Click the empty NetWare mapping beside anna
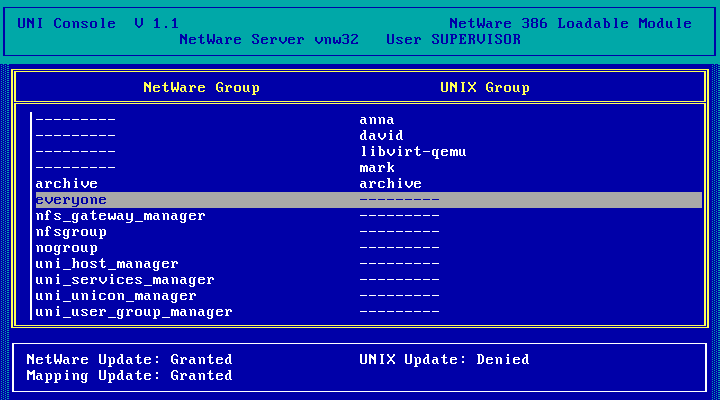This screenshot has width=720, height=400. (x=75, y=120)
